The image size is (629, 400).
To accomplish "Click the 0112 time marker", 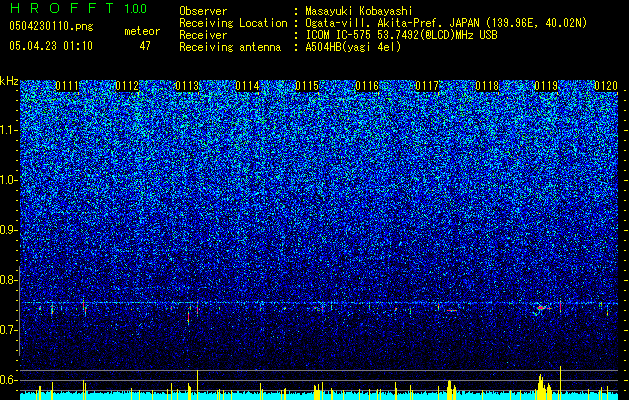I will (x=127, y=86).
